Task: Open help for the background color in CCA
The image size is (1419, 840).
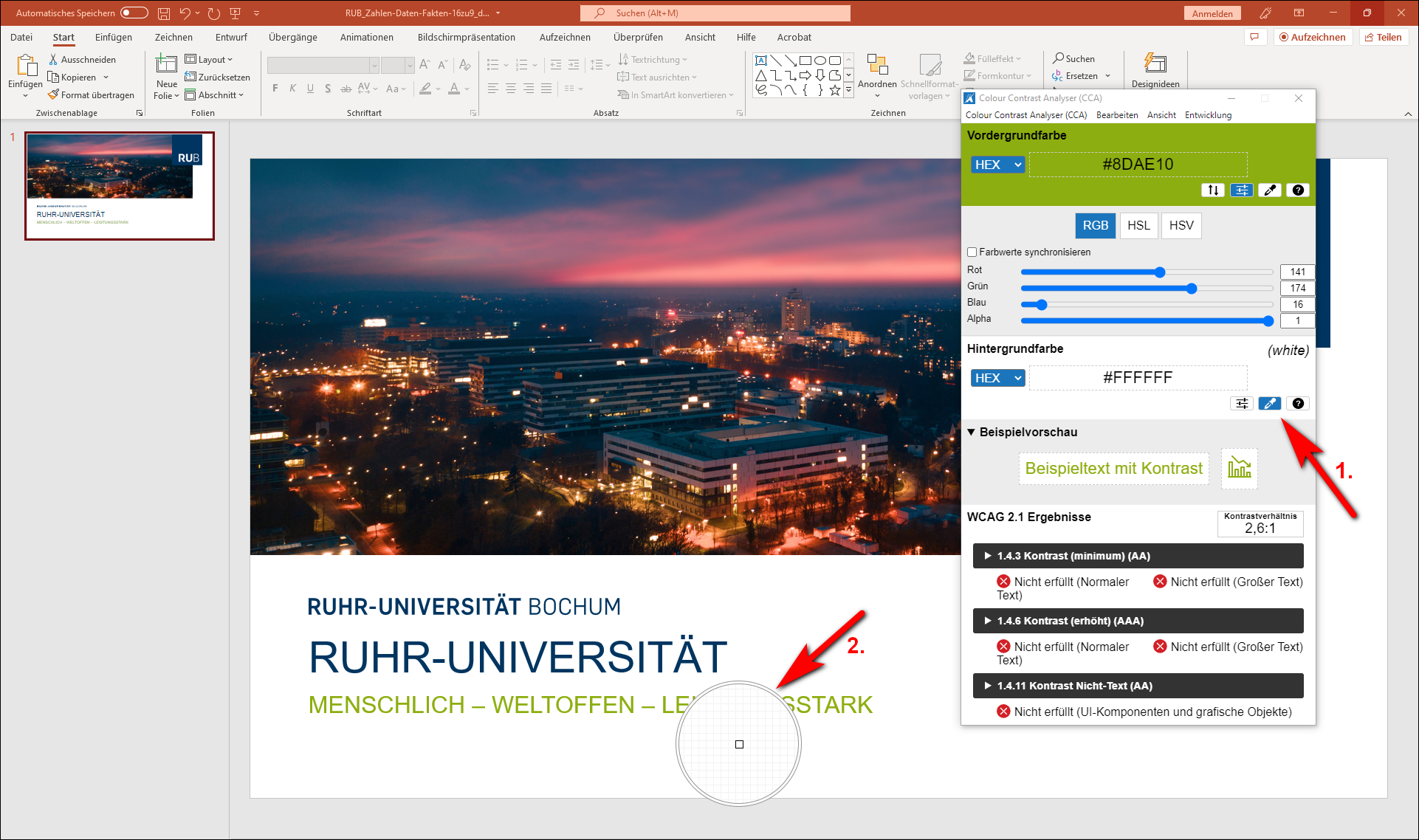Action: click(1298, 403)
